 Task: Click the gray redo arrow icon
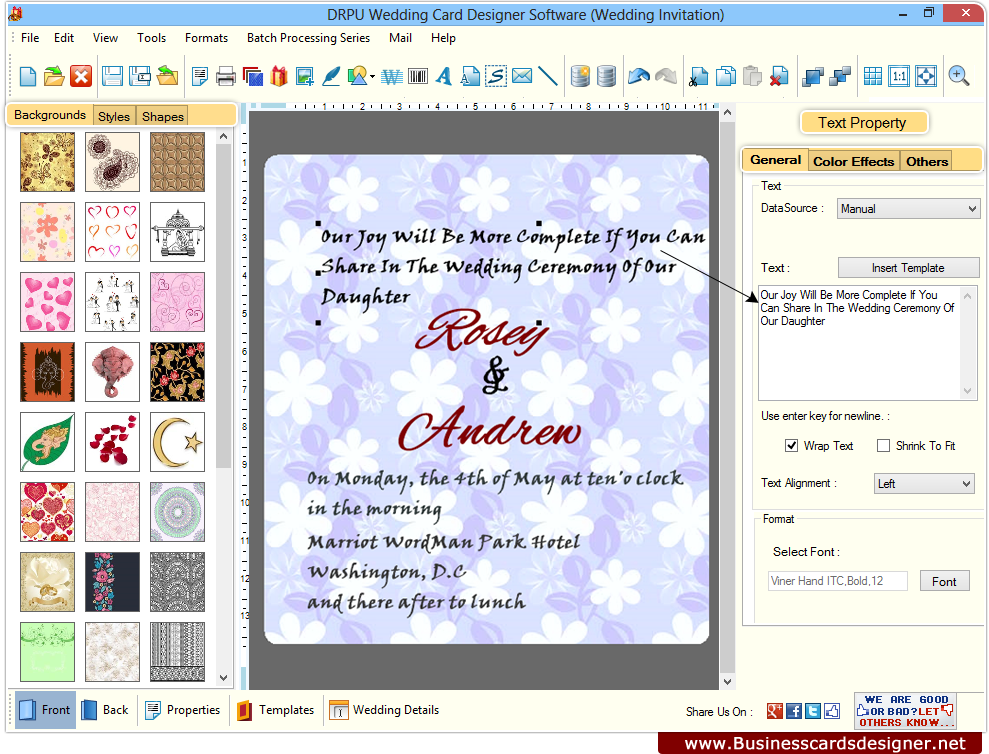pyautogui.click(x=665, y=76)
